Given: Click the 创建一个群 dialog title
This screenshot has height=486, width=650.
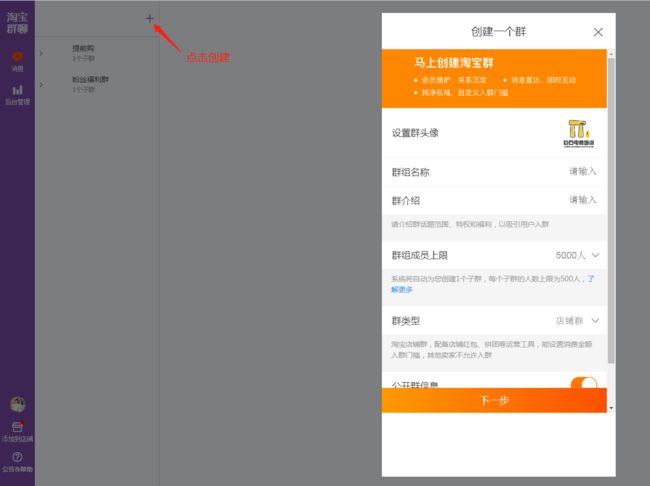Looking at the screenshot, I should 498,32.
